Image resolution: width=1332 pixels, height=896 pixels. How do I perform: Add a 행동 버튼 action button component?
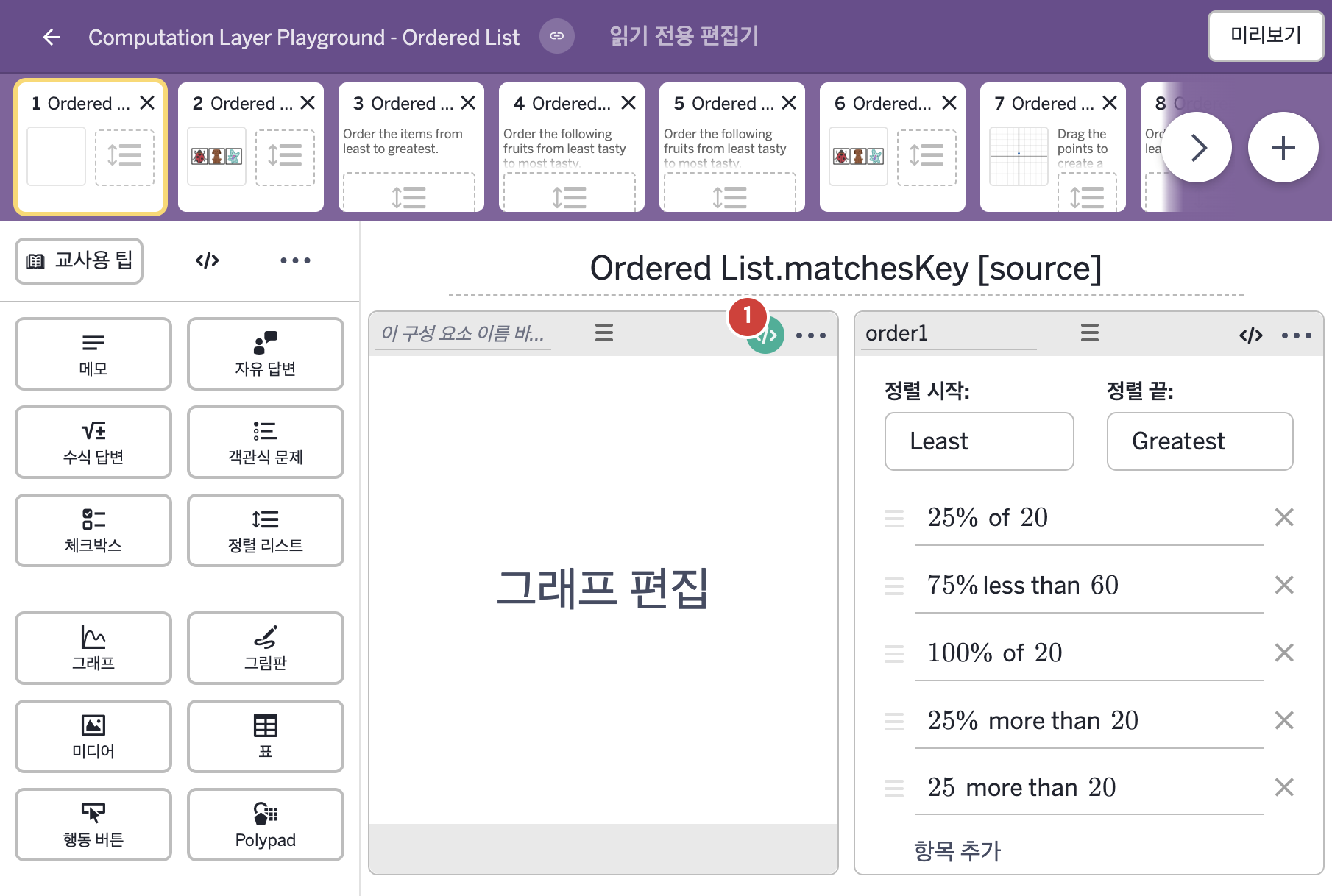pos(93,825)
